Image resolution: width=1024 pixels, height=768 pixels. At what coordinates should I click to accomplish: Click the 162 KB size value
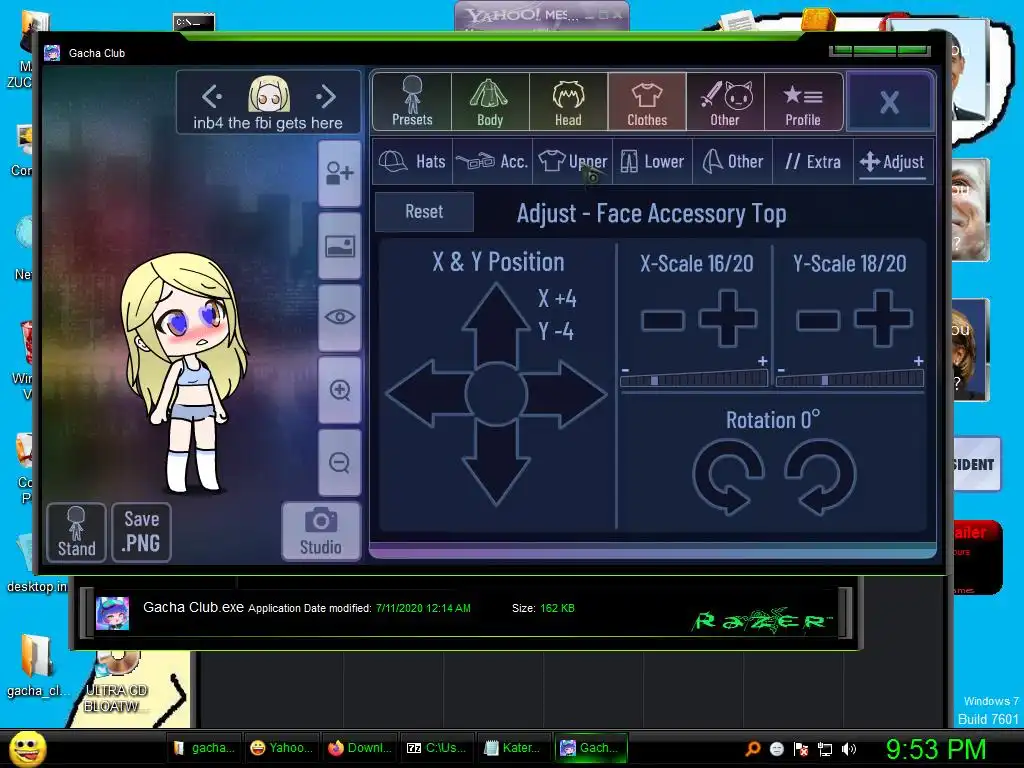[x=557, y=608]
